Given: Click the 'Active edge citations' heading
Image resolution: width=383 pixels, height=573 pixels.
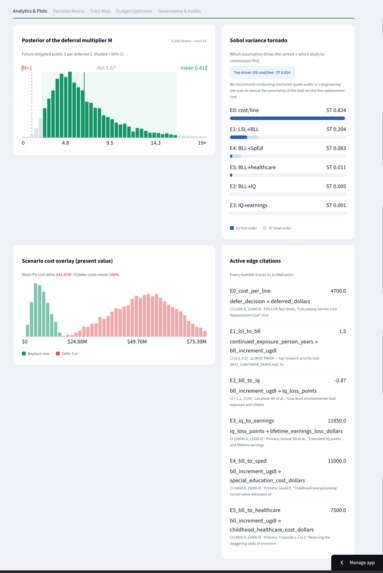Looking at the screenshot, I should click(x=255, y=261).
